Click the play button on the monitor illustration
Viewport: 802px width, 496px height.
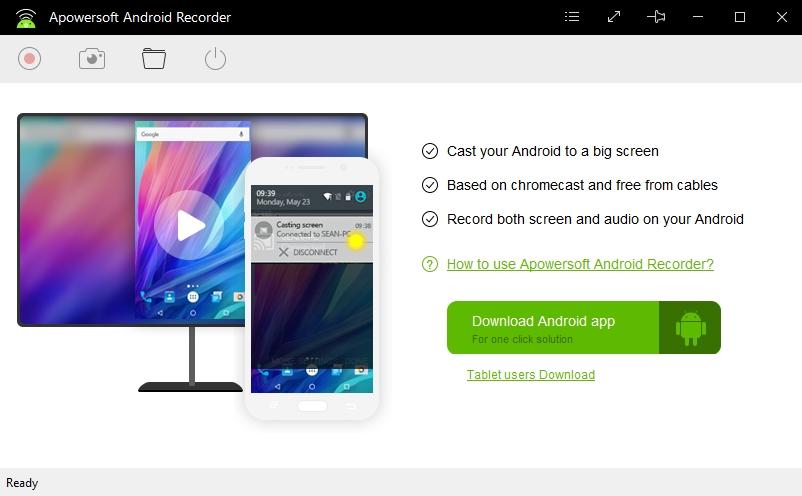pyautogui.click(x=189, y=225)
